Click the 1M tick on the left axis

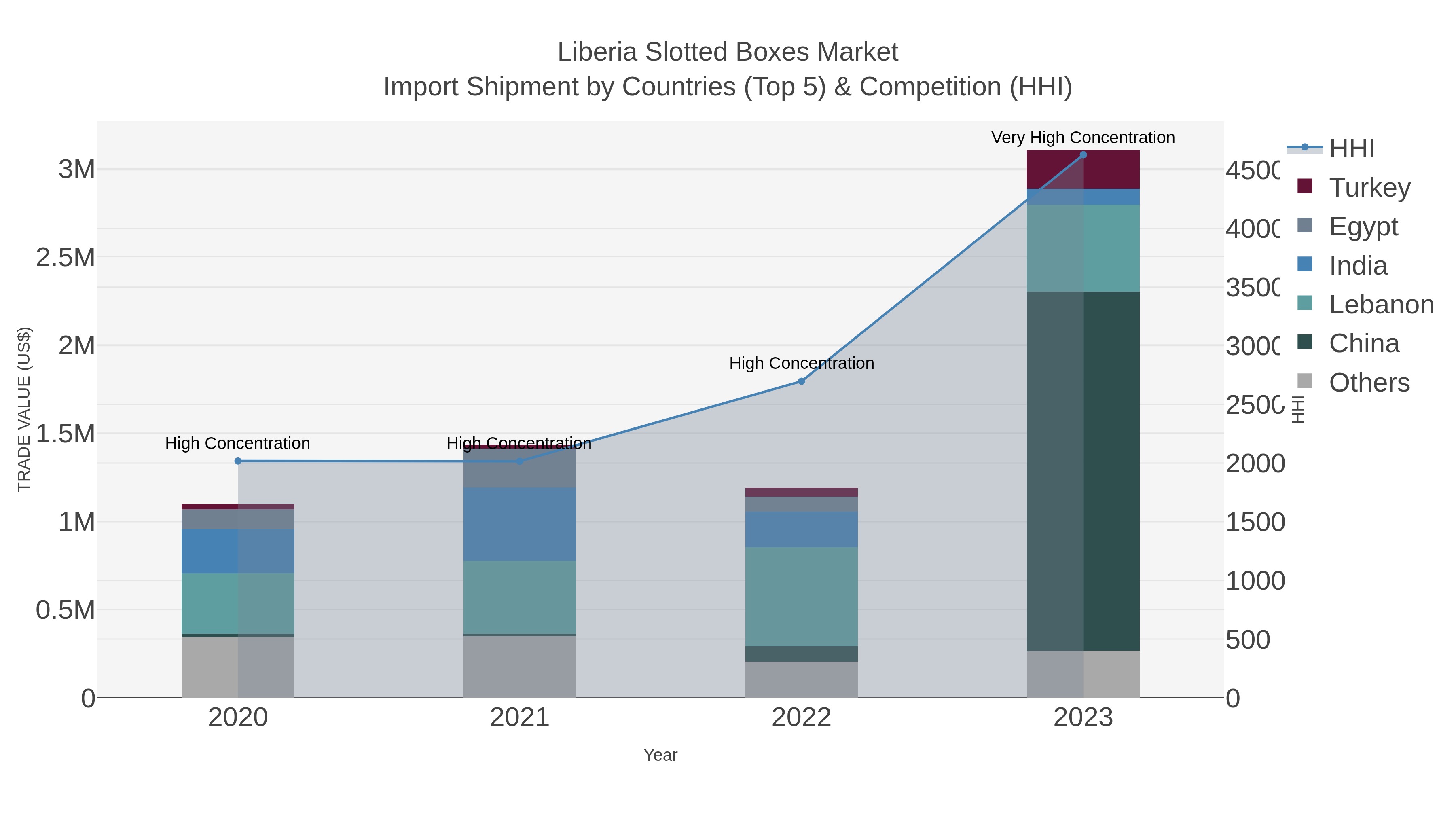[x=77, y=522]
